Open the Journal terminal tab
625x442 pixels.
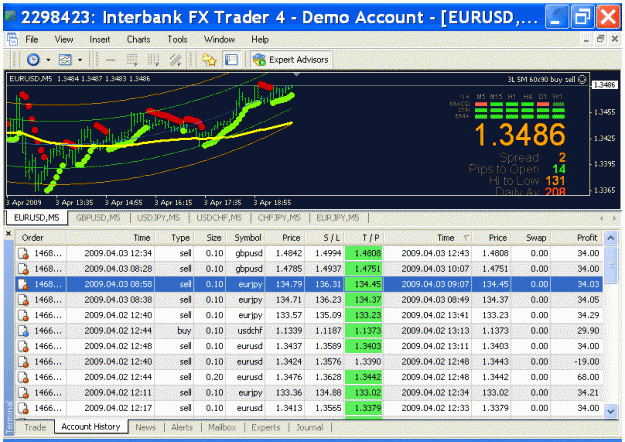[x=310, y=427]
